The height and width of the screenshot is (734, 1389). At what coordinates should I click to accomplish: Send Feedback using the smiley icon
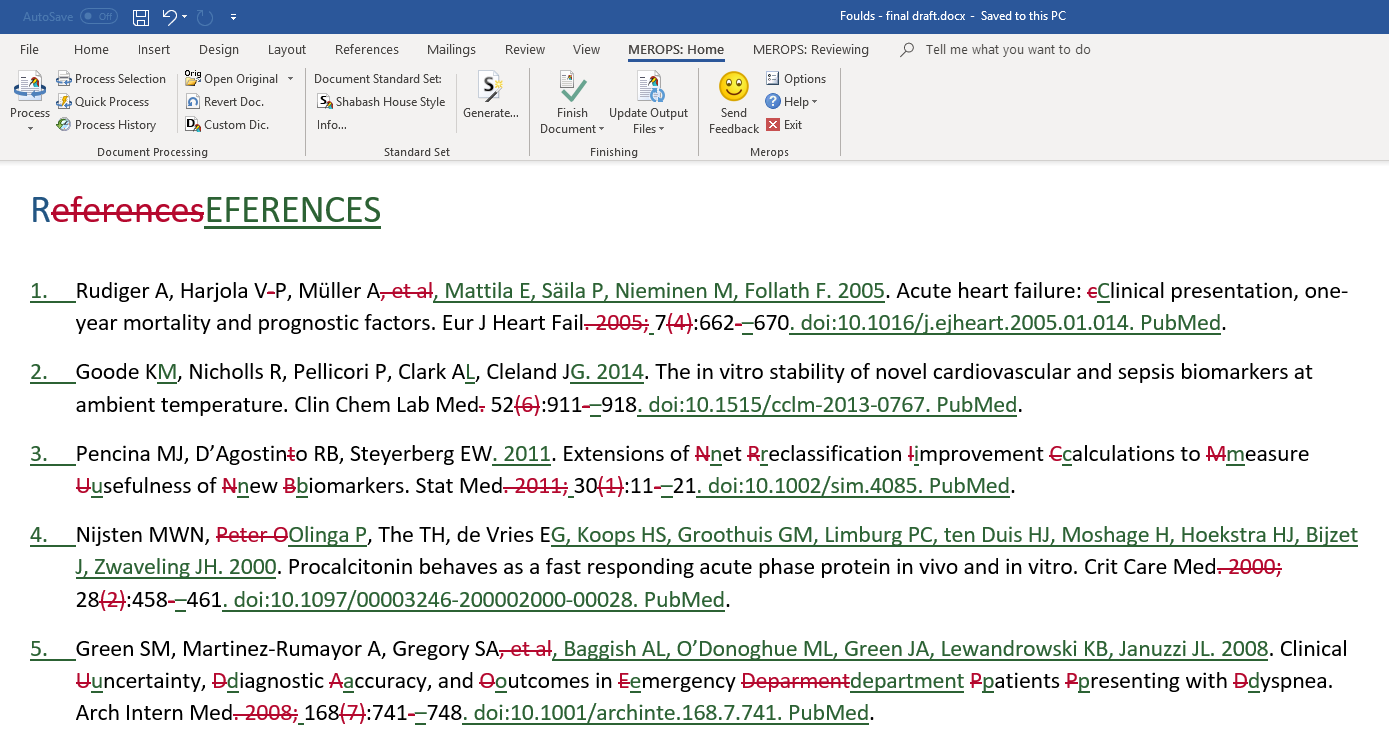733,88
